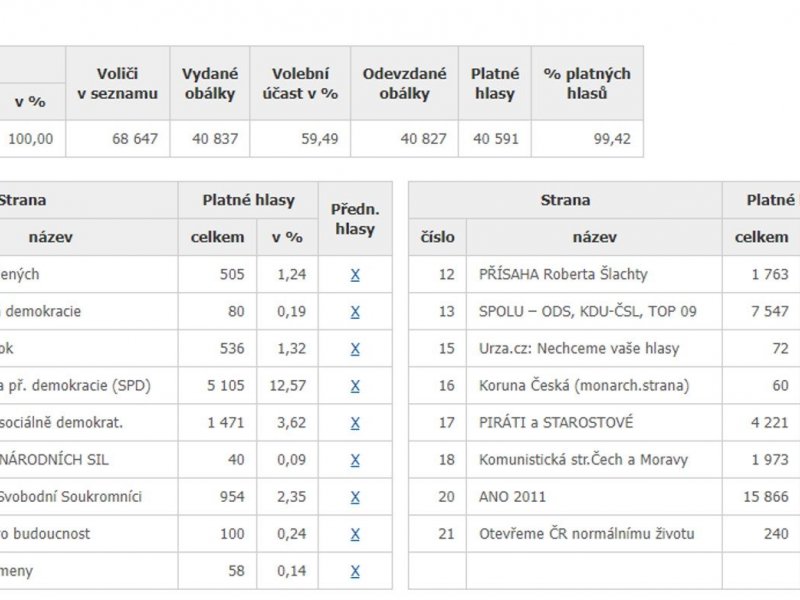The height and width of the screenshot is (600, 800).
Task: Select the 15 866 votes cell for ANO
Action: pyautogui.click(x=761, y=497)
